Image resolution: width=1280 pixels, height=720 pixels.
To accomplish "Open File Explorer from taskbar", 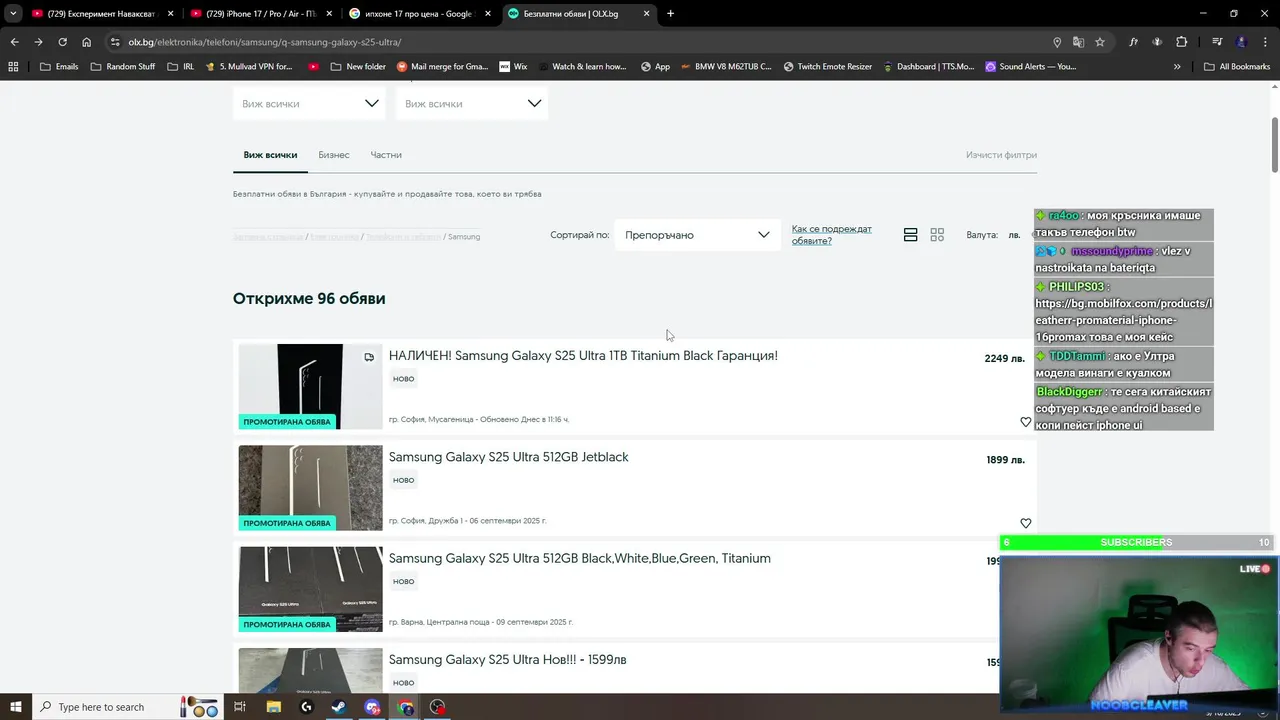I will [x=273, y=707].
